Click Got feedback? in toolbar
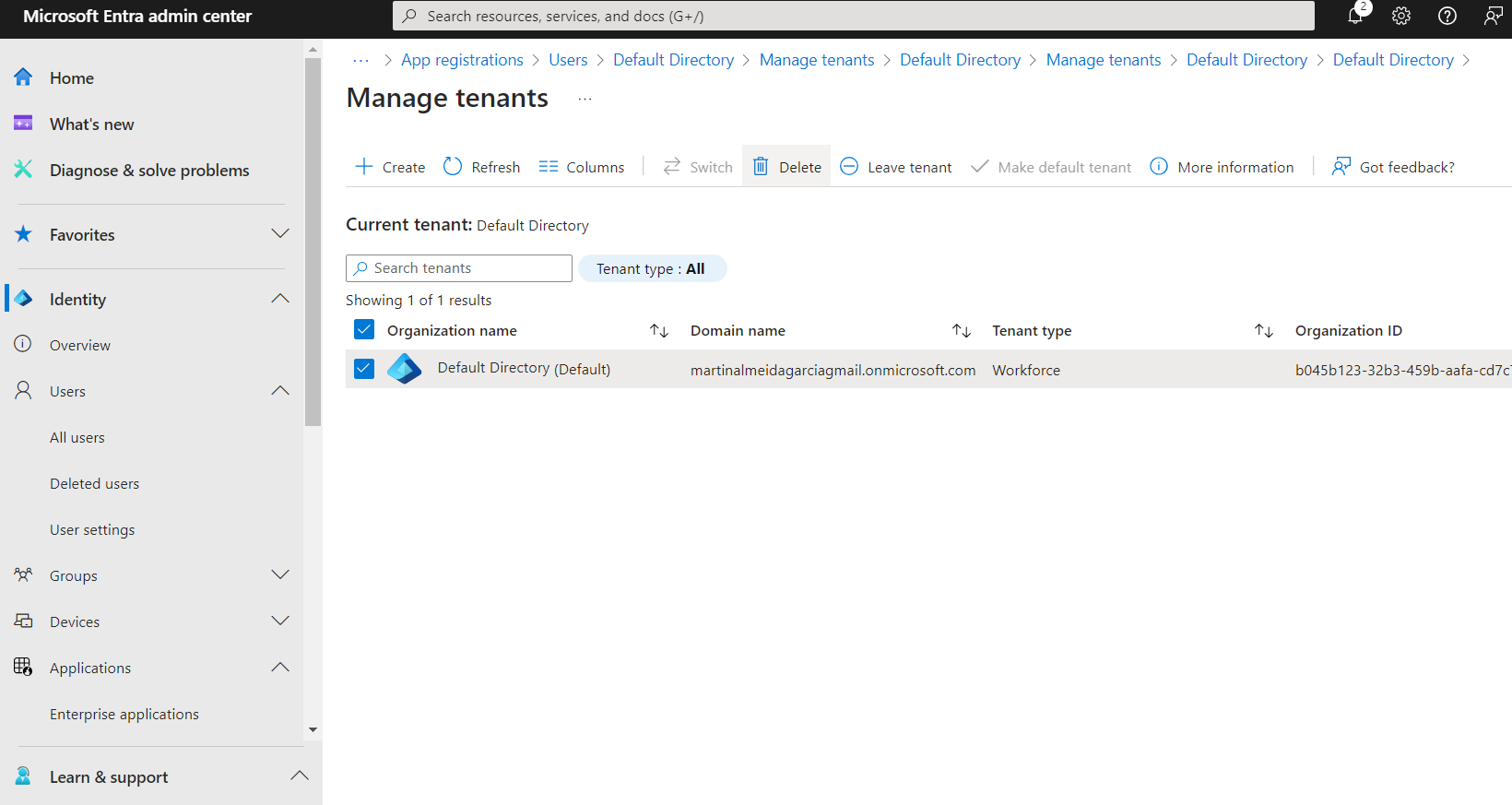Screen dimensions: 1512x805 (1393, 167)
